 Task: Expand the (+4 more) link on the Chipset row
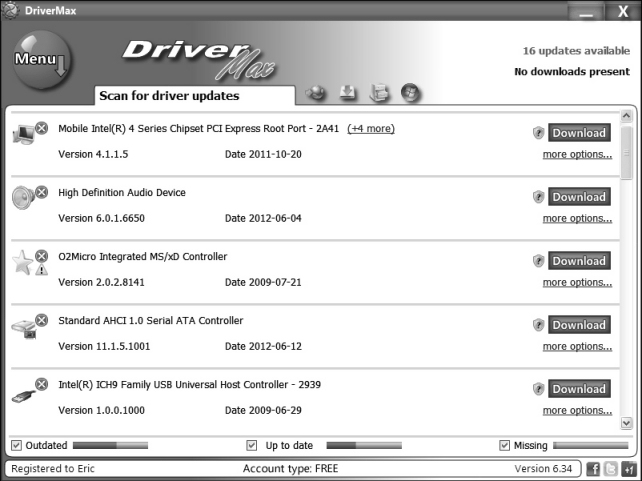371,129
